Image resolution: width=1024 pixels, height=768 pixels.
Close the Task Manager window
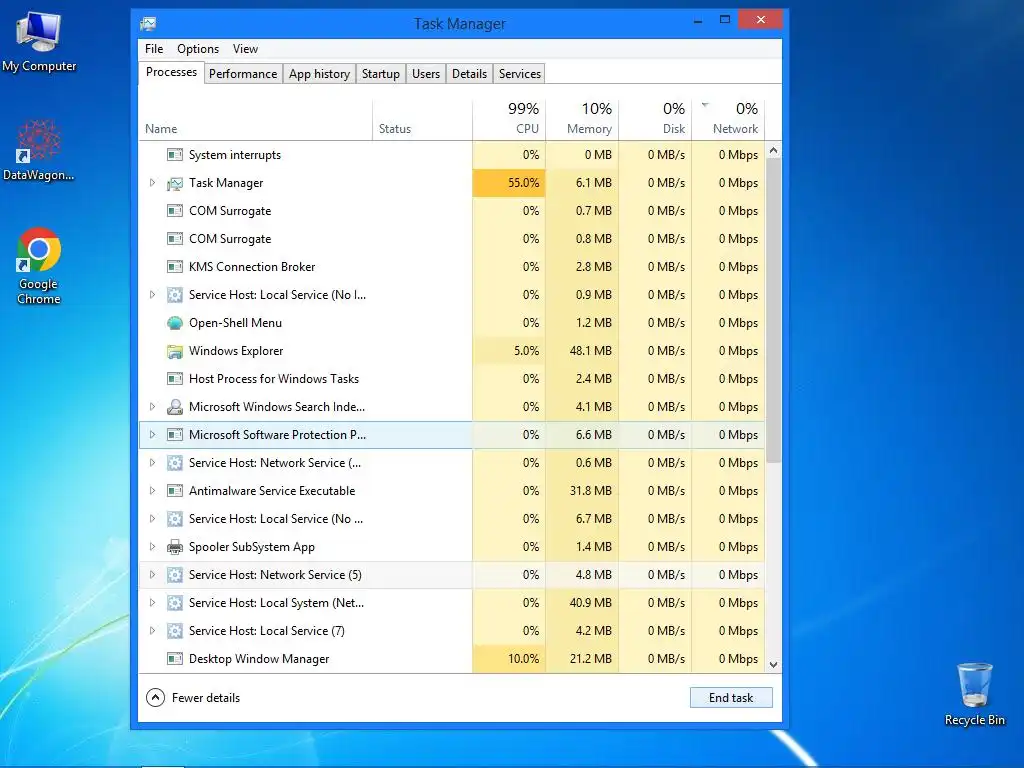[761, 20]
